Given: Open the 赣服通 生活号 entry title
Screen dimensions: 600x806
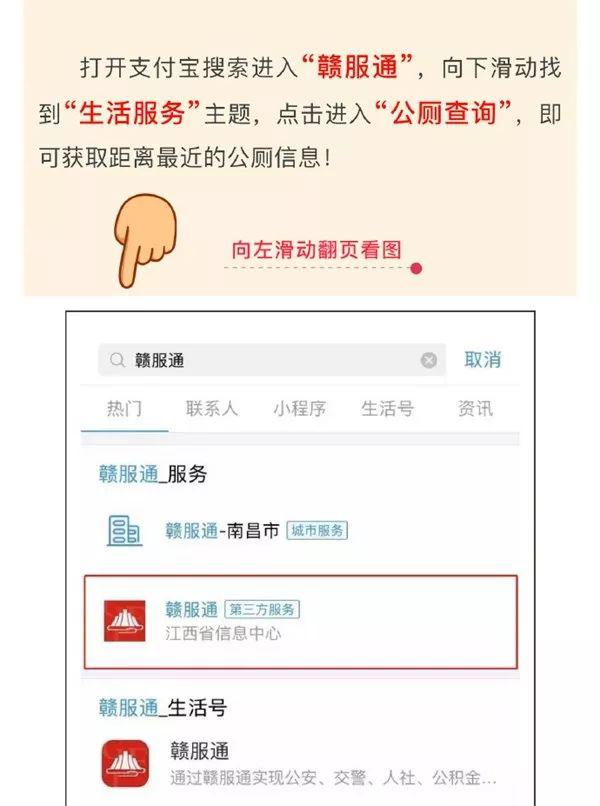Looking at the screenshot, I should coord(199,751).
